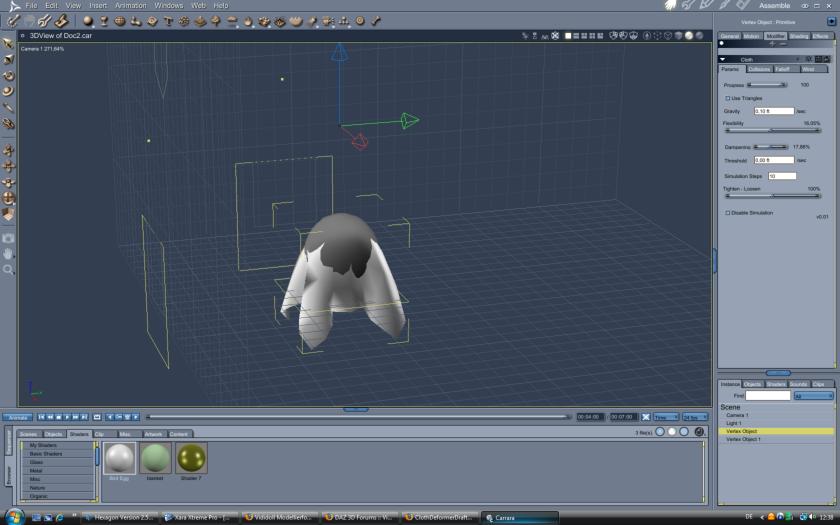Select the arrow selection tool in left toolbar
840x525 pixels.
(x=8, y=43)
